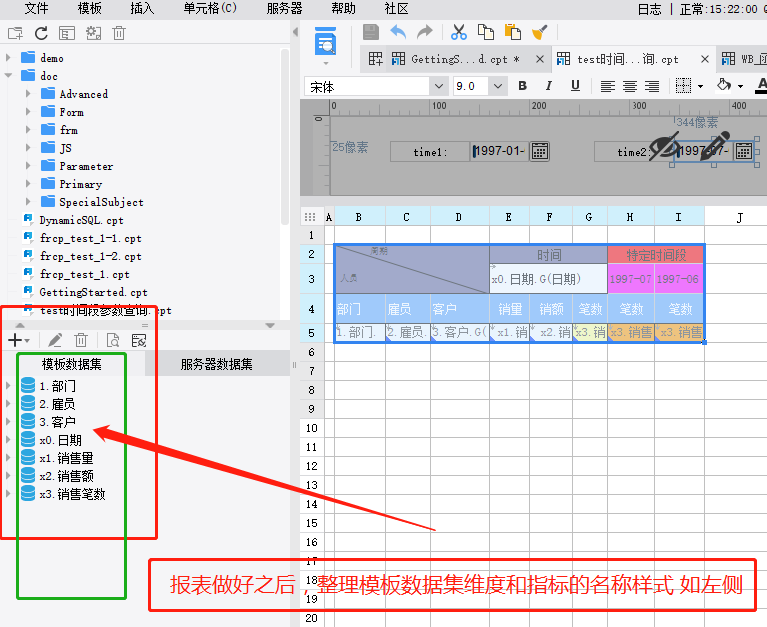The image size is (767, 627).
Task: Open the report preview icon
Action: (325, 41)
